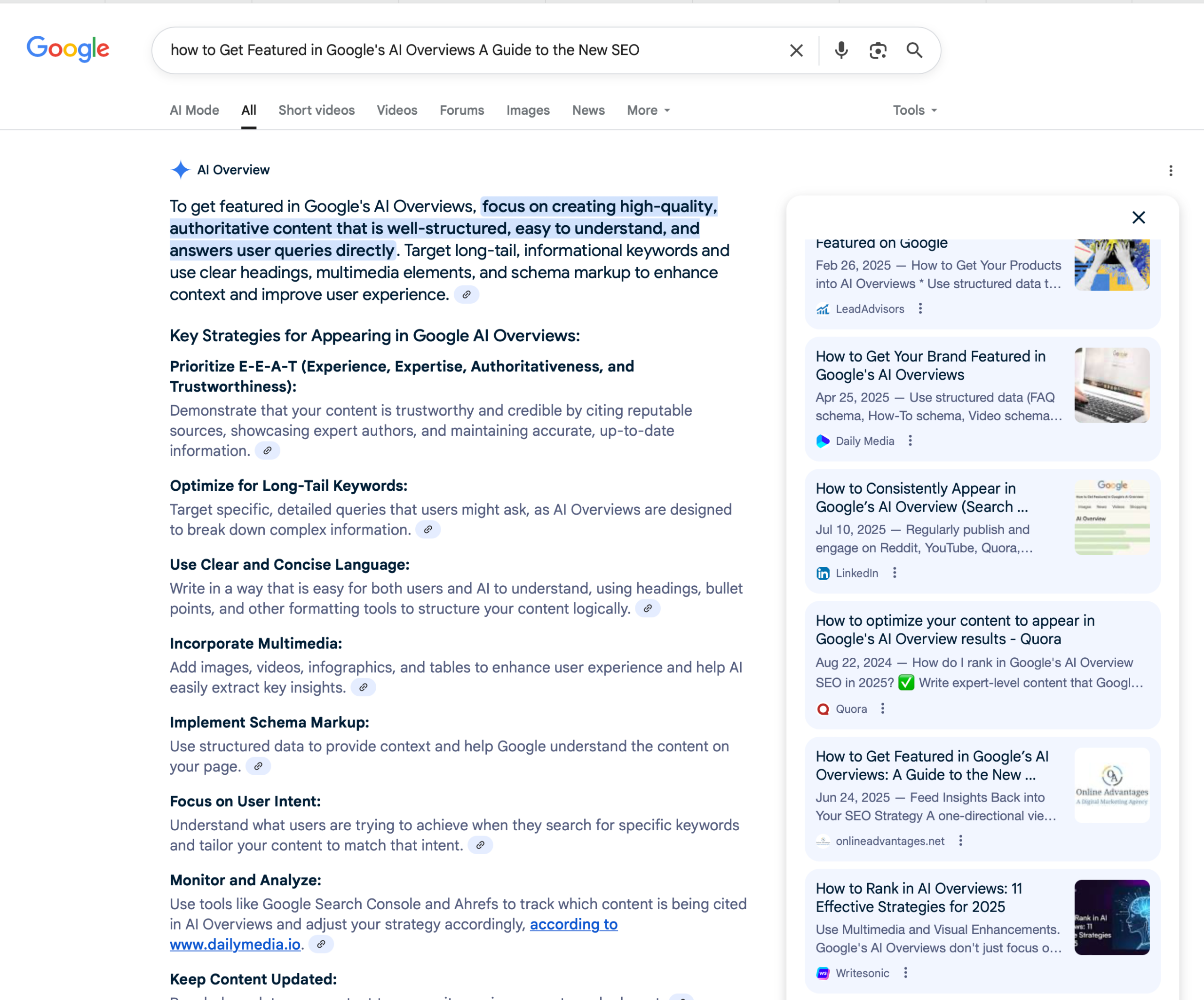Open options menu for LinkedIn source
Screen dimensions: 1204x1000
click(895, 573)
